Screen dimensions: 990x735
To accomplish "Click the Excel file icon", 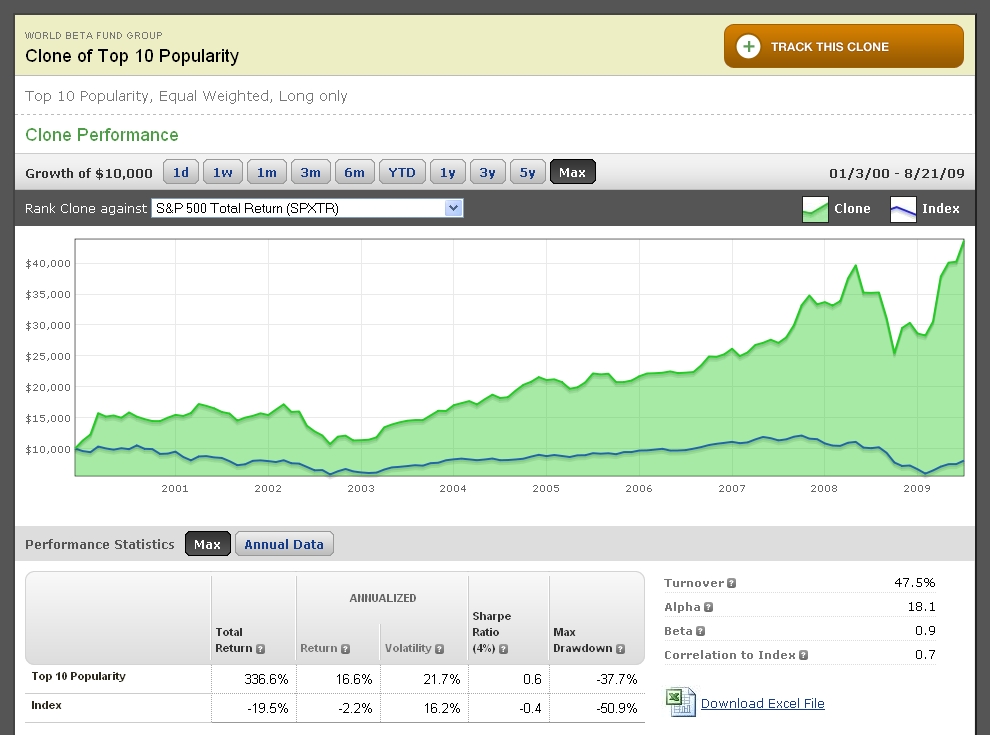I will coord(681,702).
